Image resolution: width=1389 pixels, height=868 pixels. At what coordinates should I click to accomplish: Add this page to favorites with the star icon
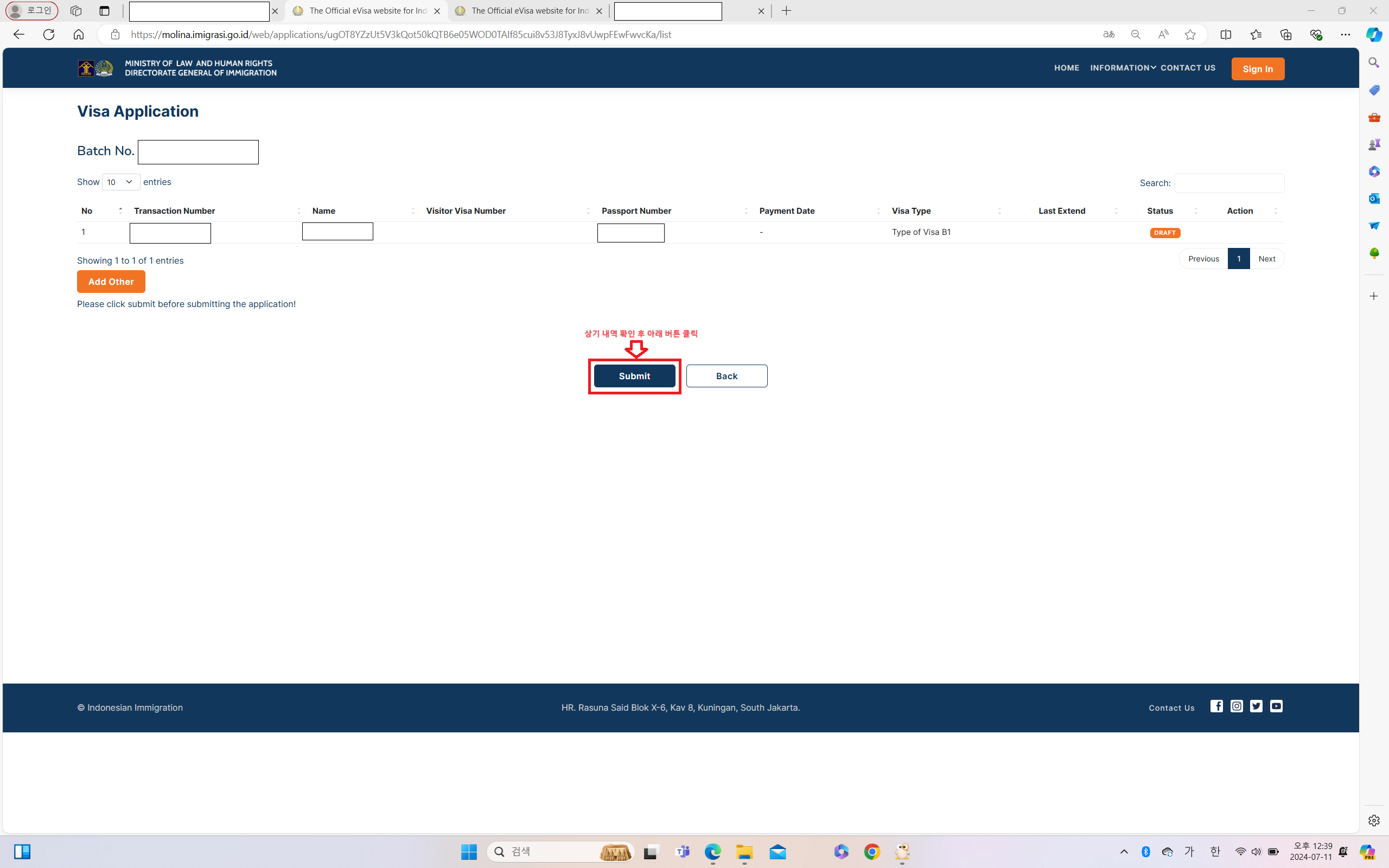pos(1190,34)
